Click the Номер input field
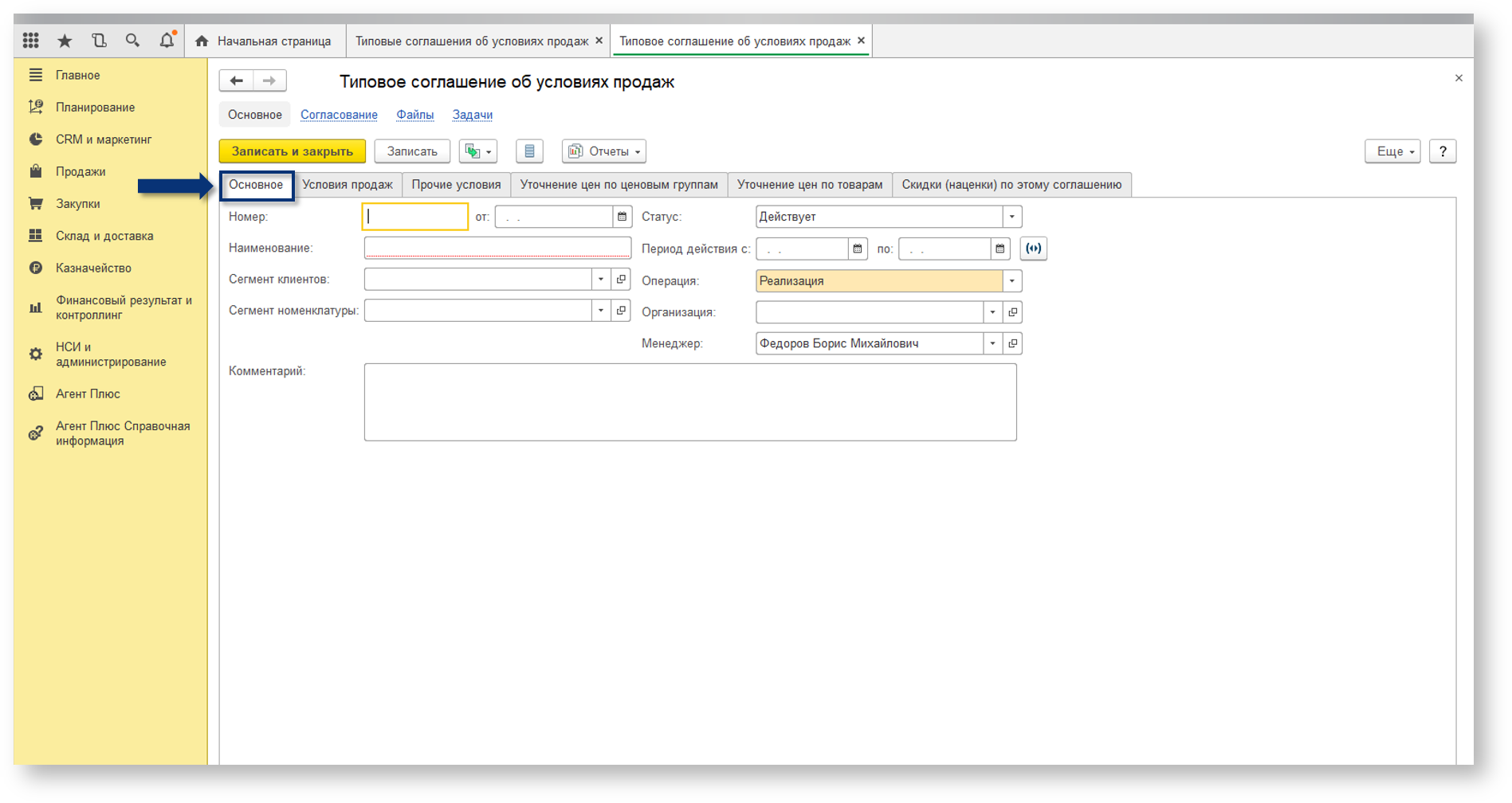This screenshot has width=1512, height=803. [415, 217]
